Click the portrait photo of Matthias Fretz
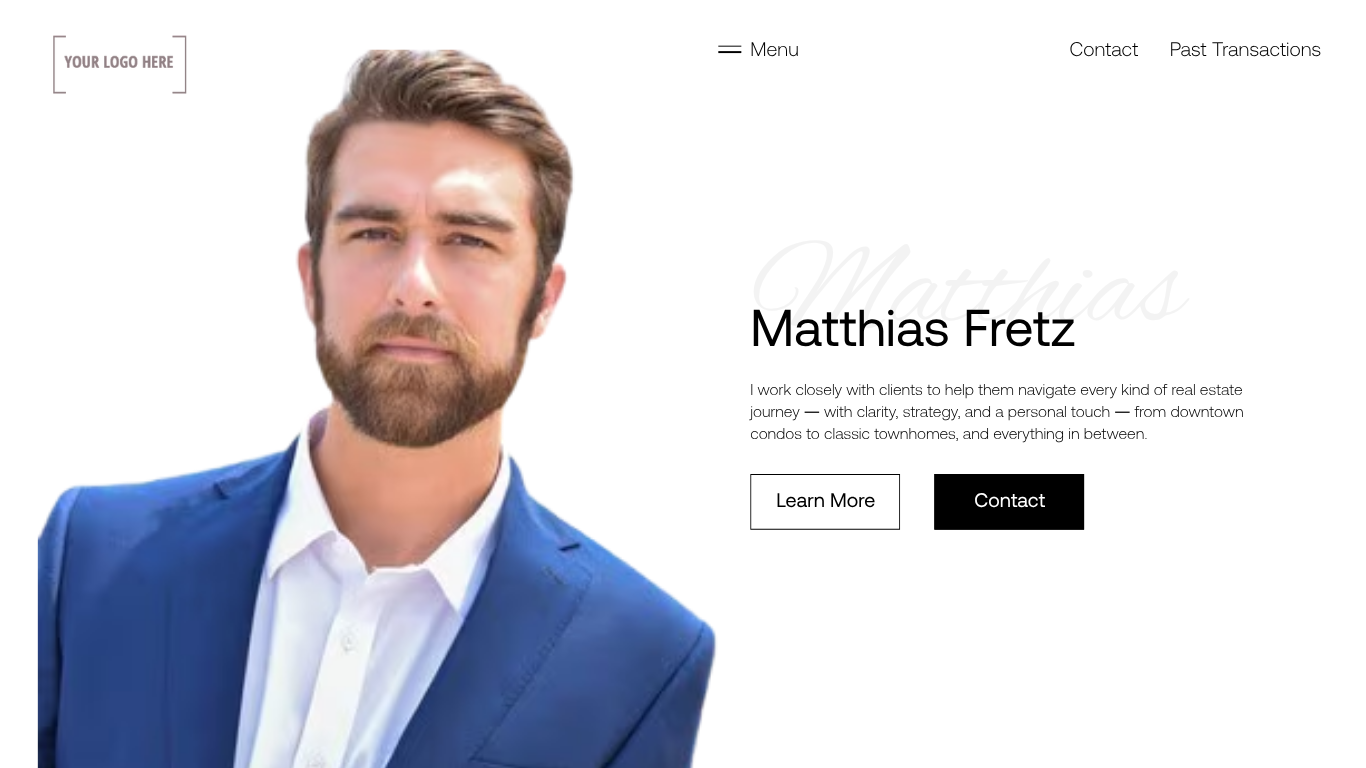Screen dimensions: 1366x768 click(x=376, y=409)
